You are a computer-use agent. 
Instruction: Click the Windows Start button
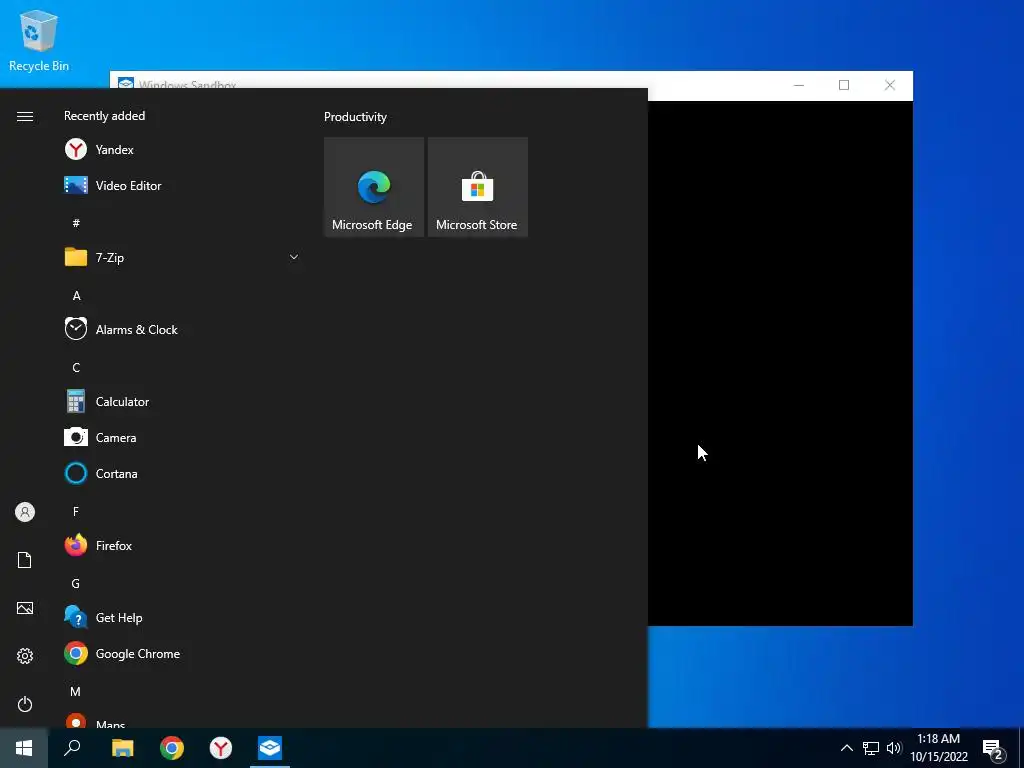pyautogui.click(x=24, y=748)
